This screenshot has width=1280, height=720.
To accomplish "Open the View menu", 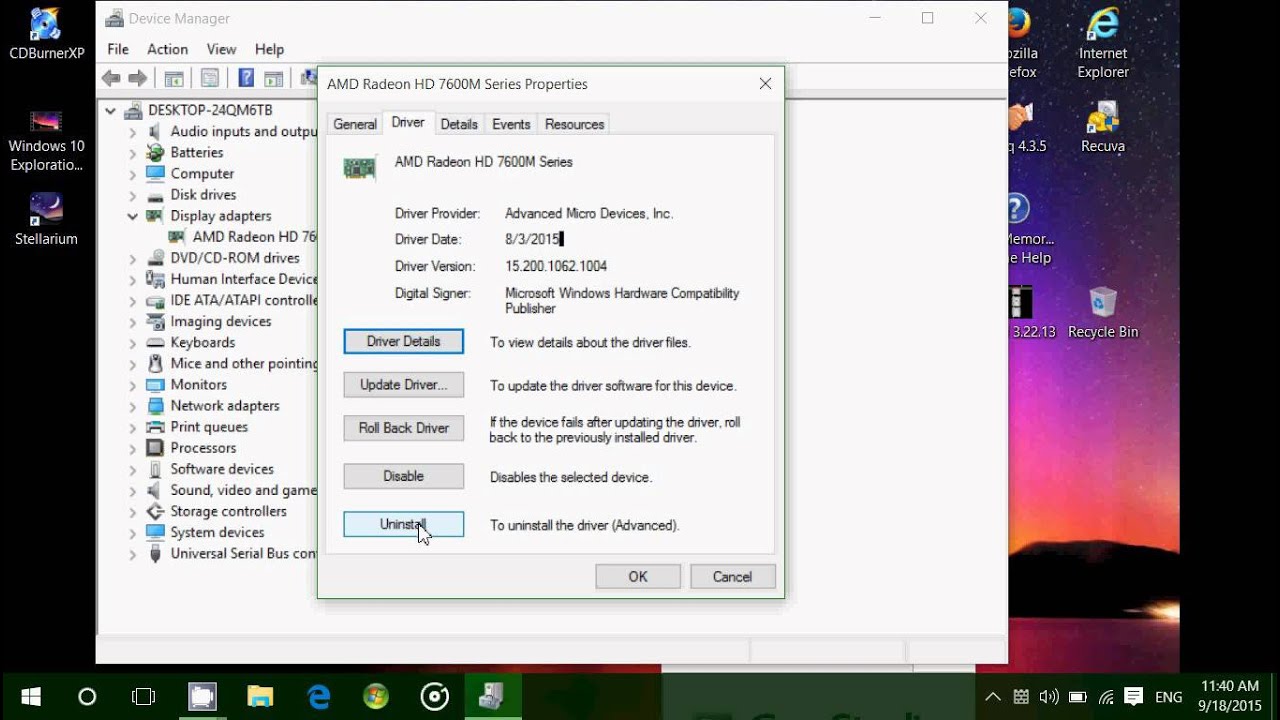I will (x=221, y=49).
